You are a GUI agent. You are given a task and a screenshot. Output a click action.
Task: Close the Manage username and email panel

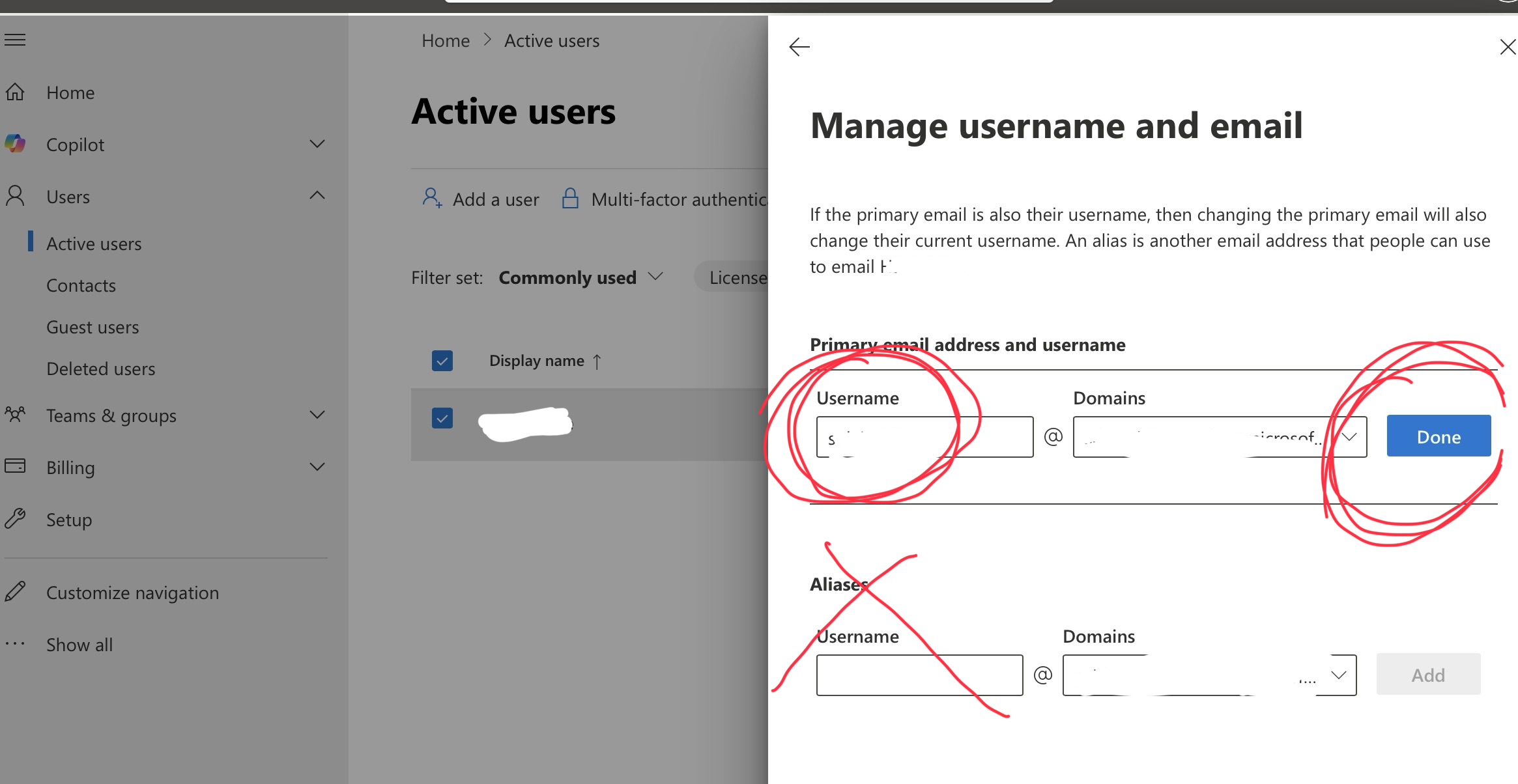[x=1507, y=47]
